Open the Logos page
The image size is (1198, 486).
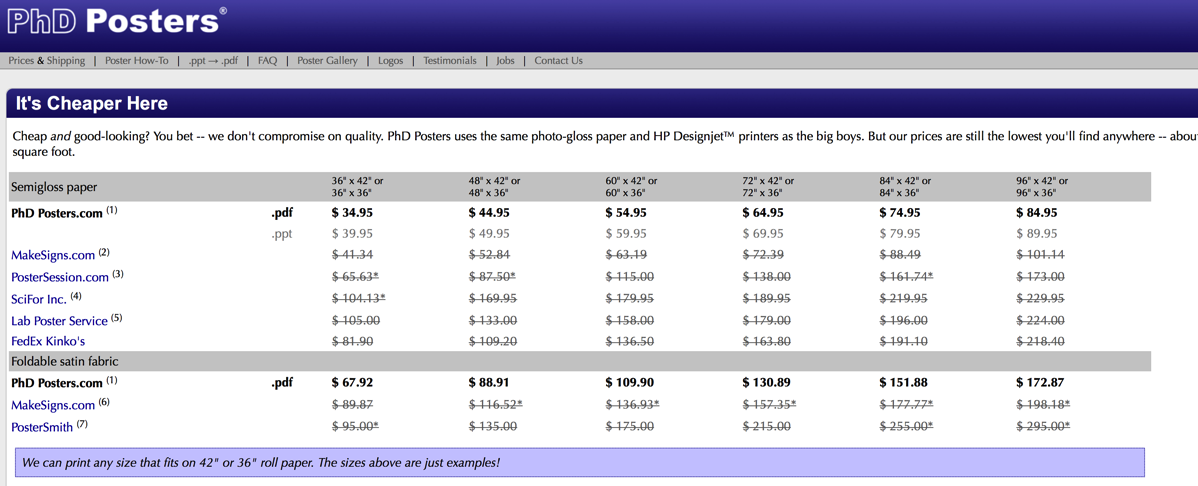390,60
